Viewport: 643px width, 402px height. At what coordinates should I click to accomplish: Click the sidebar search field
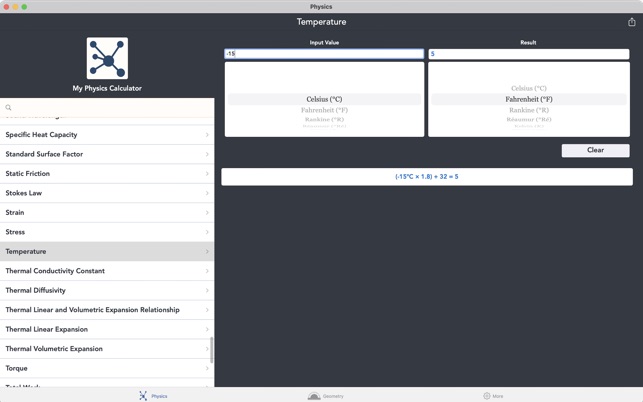coord(107,107)
